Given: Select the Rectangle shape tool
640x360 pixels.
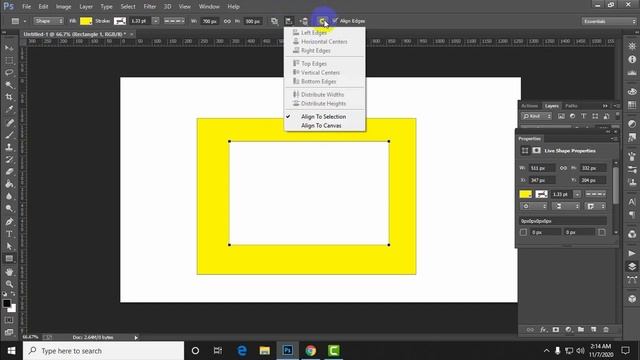Looking at the screenshot, I should 9,258.
